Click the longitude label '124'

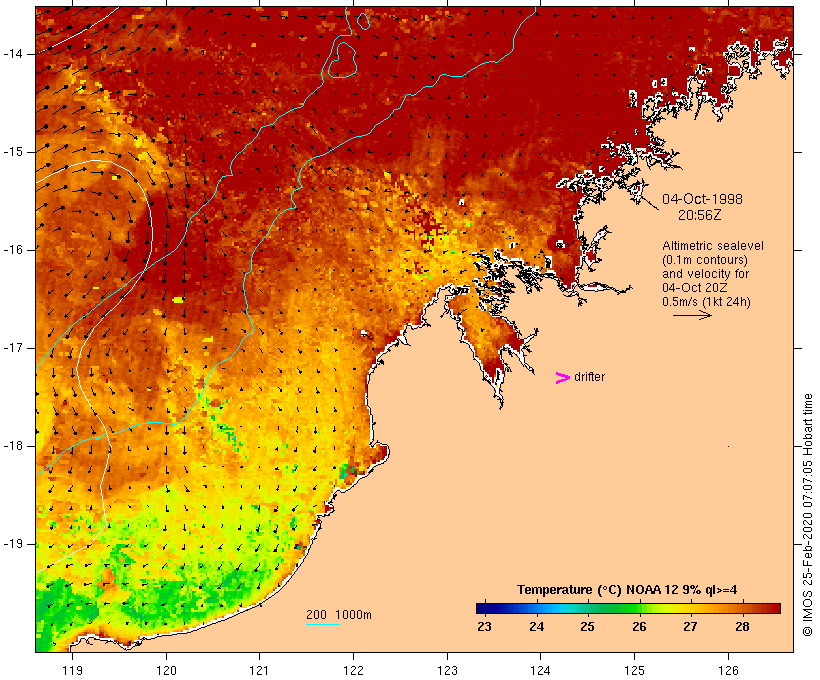pos(540,670)
